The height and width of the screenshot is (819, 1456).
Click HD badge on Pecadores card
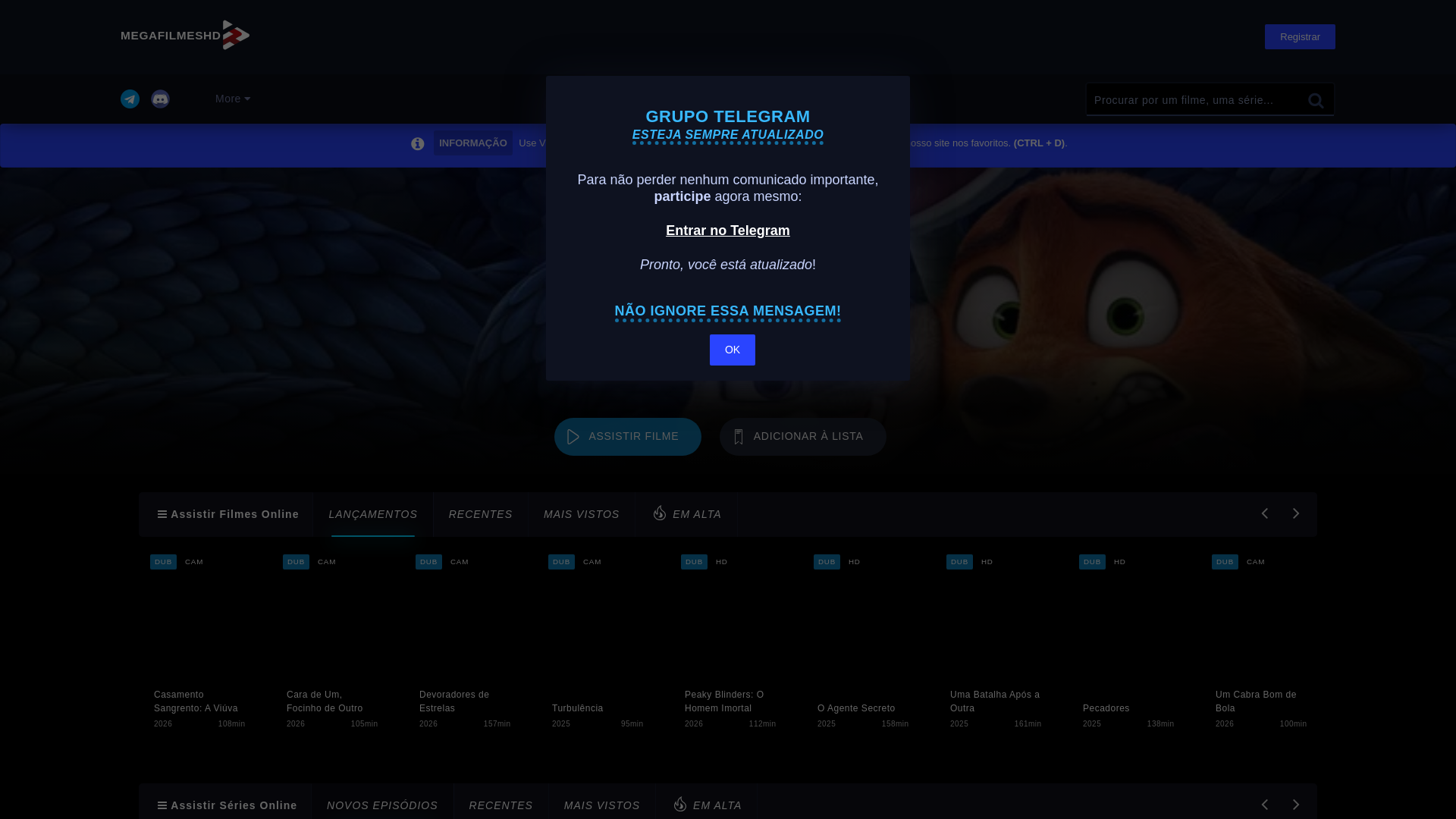coord(1120,562)
